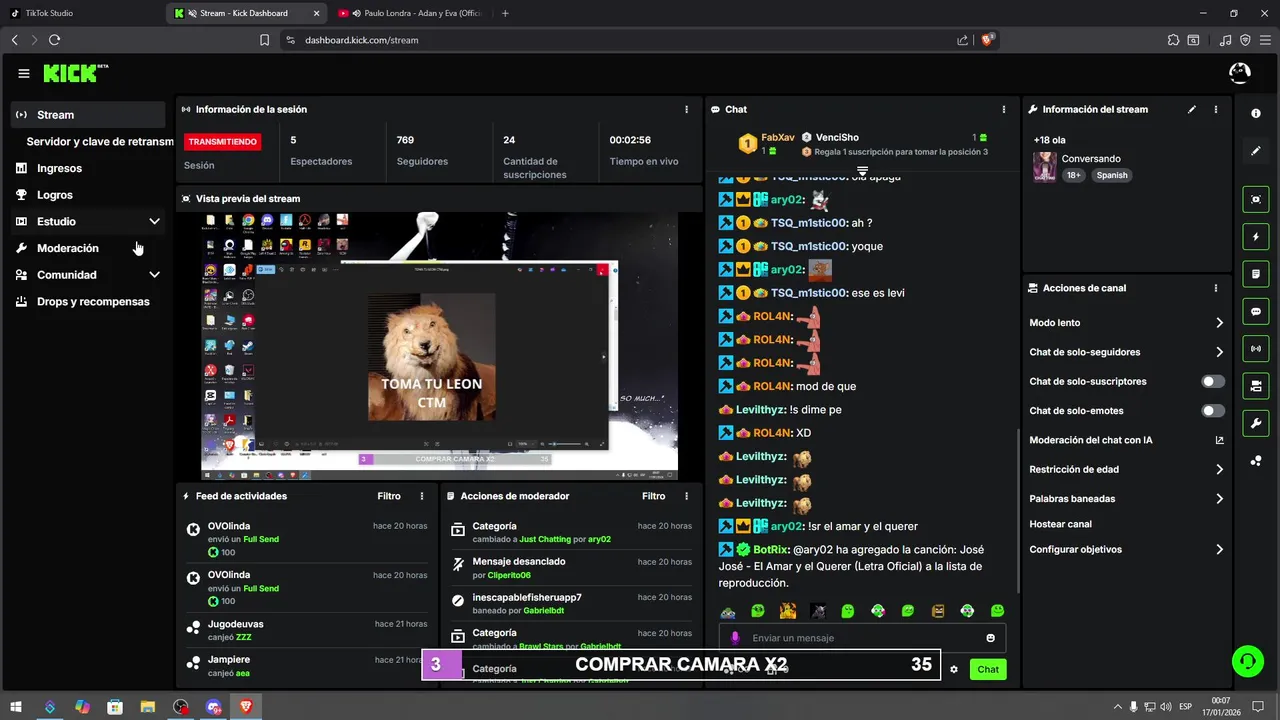The width and height of the screenshot is (1280, 720).
Task: Click the three-dots cluster icon in the right sidebar
Action: point(1256,461)
